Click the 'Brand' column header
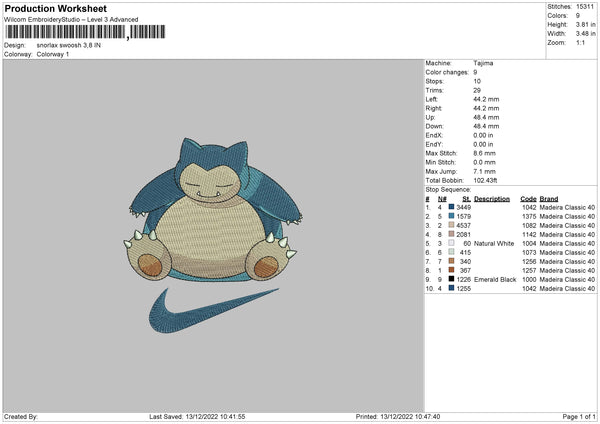The width and height of the screenshot is (600, 424). [549, 199]
